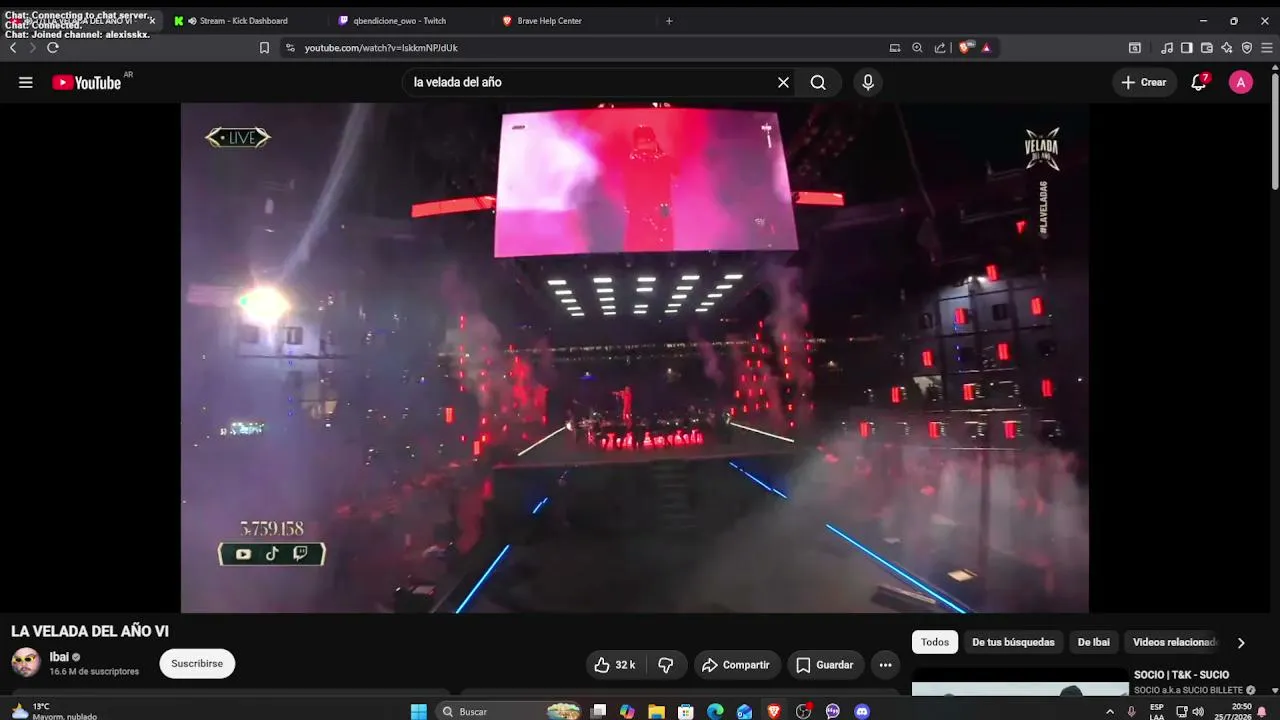Open the zoom level magnifier control
1280x720 pixels.
click(917, 47)
